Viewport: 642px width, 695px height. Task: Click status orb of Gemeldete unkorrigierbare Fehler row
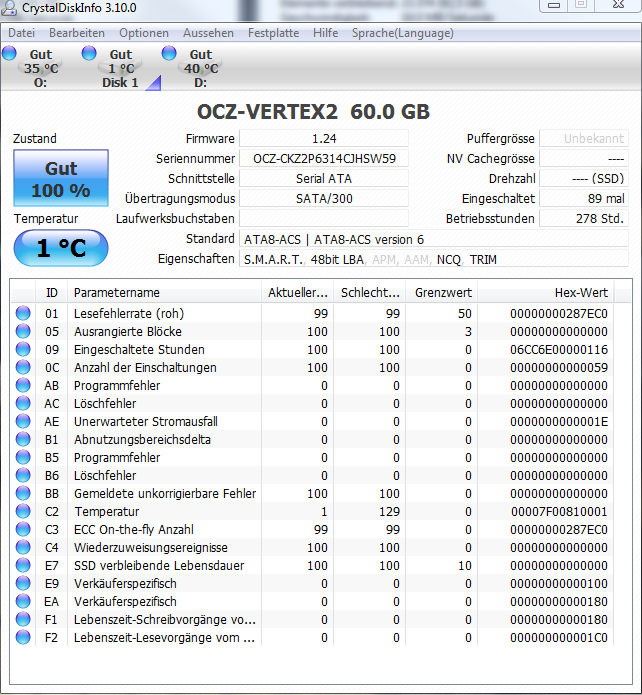click(23, 493)
